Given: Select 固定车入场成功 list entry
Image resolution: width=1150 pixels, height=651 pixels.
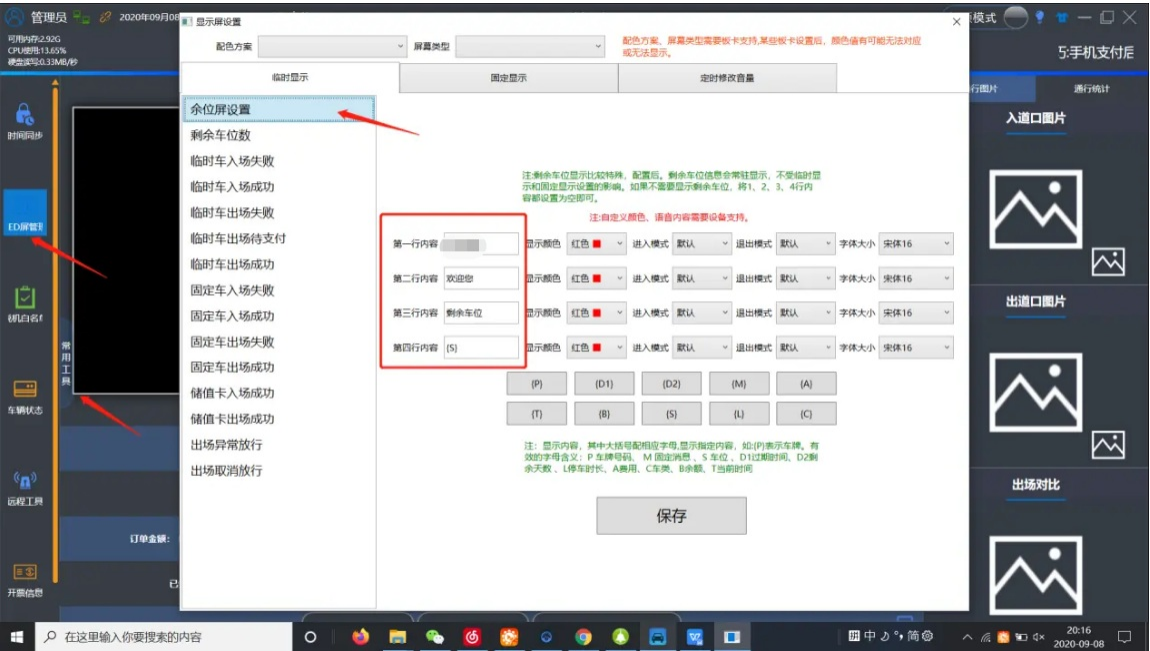Looking at the screenshot, I should 278,316.
